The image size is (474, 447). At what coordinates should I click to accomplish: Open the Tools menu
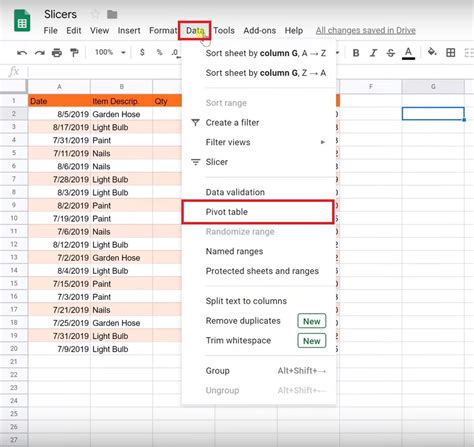[x=224, y=31]
